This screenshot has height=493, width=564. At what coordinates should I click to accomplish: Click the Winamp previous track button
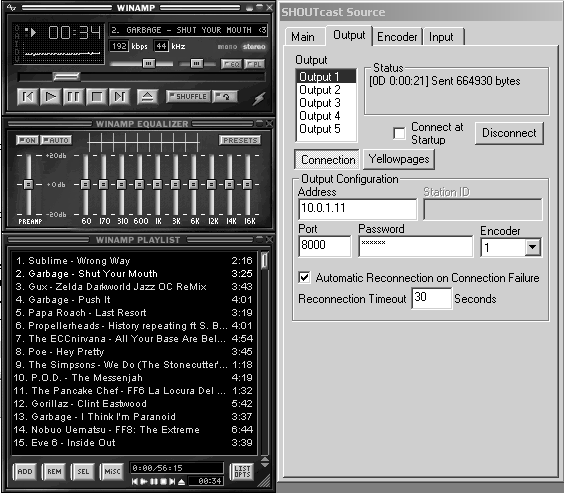(28, 96)
